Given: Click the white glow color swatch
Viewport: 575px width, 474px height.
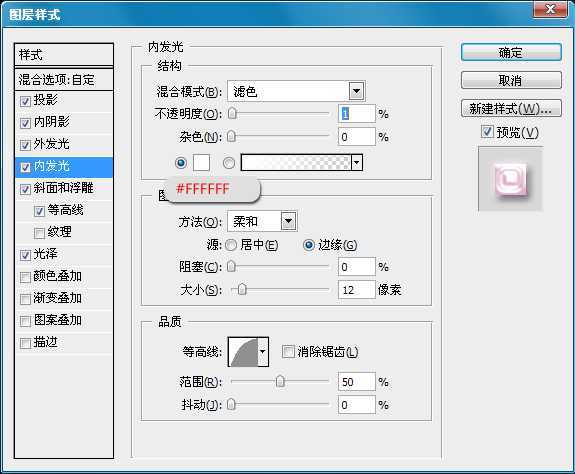Looking at the screenshot, I should coord(201,162).
